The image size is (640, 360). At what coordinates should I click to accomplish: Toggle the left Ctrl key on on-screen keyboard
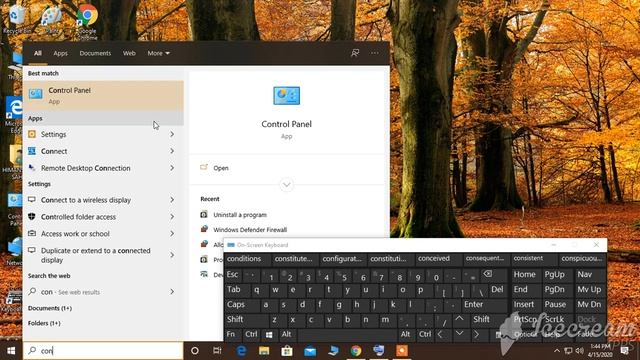point(251,334)
